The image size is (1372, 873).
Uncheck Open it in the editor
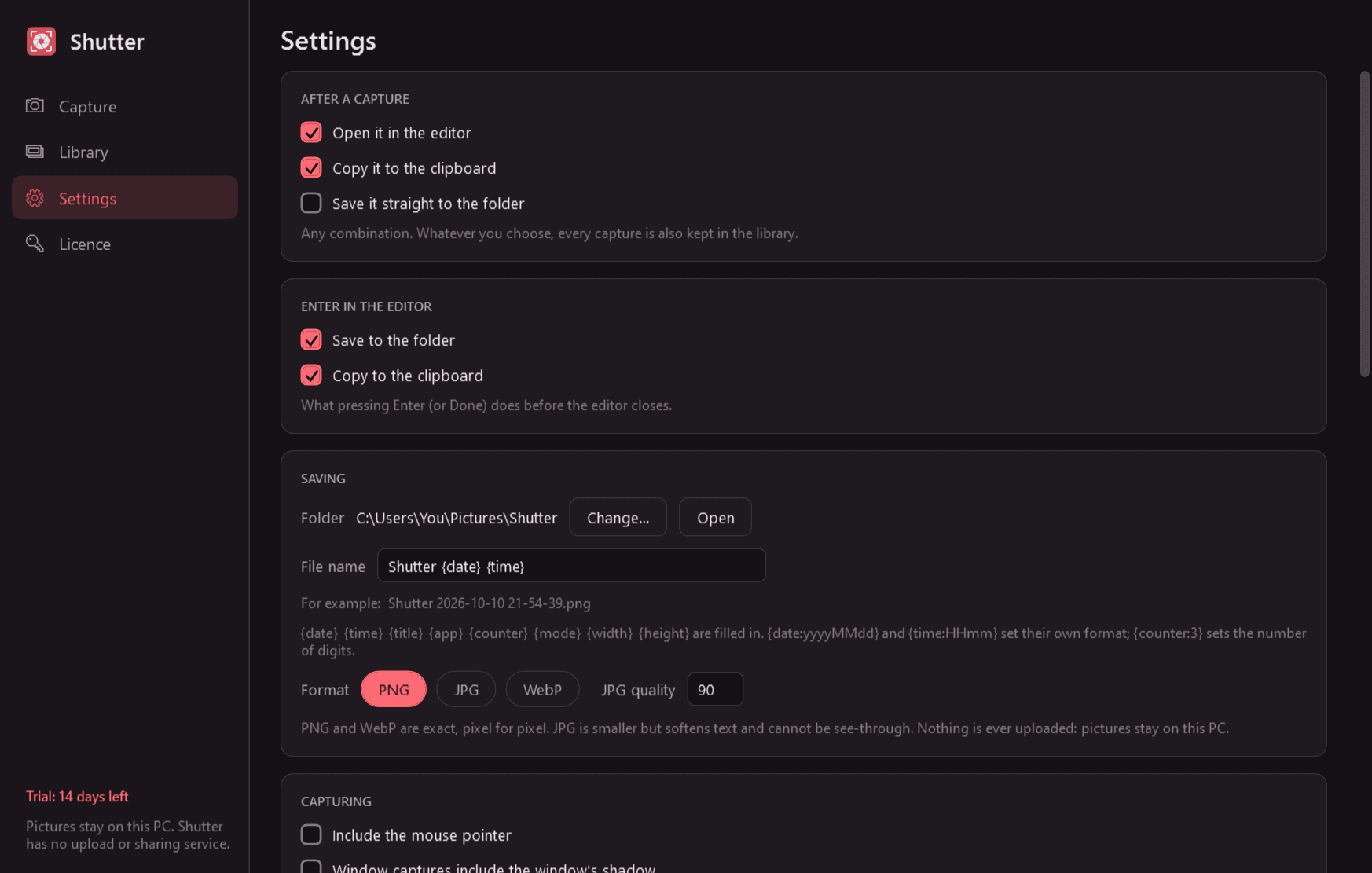pos(311,132)
